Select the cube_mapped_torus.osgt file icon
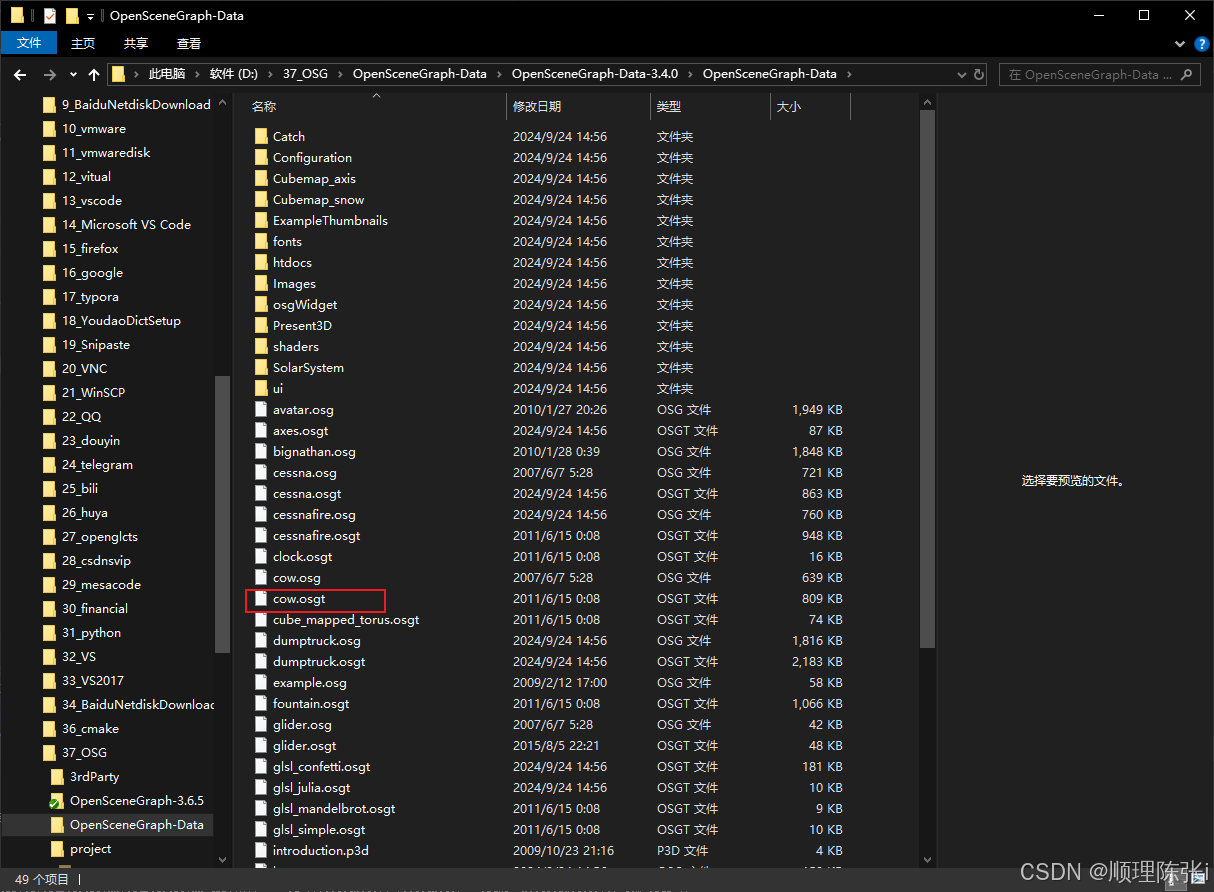1214x892 pixels. (262, 619)
